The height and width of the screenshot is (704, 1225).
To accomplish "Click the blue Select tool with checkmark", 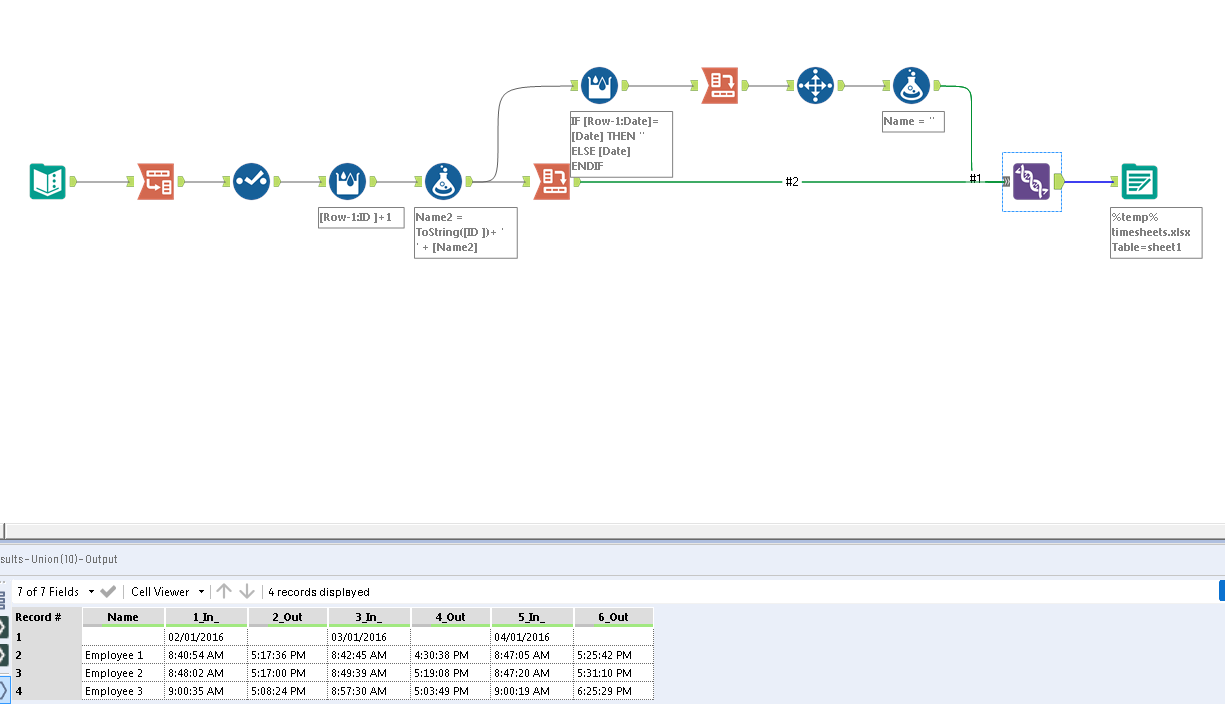I will pyautogui.click(x=251, y=181).
